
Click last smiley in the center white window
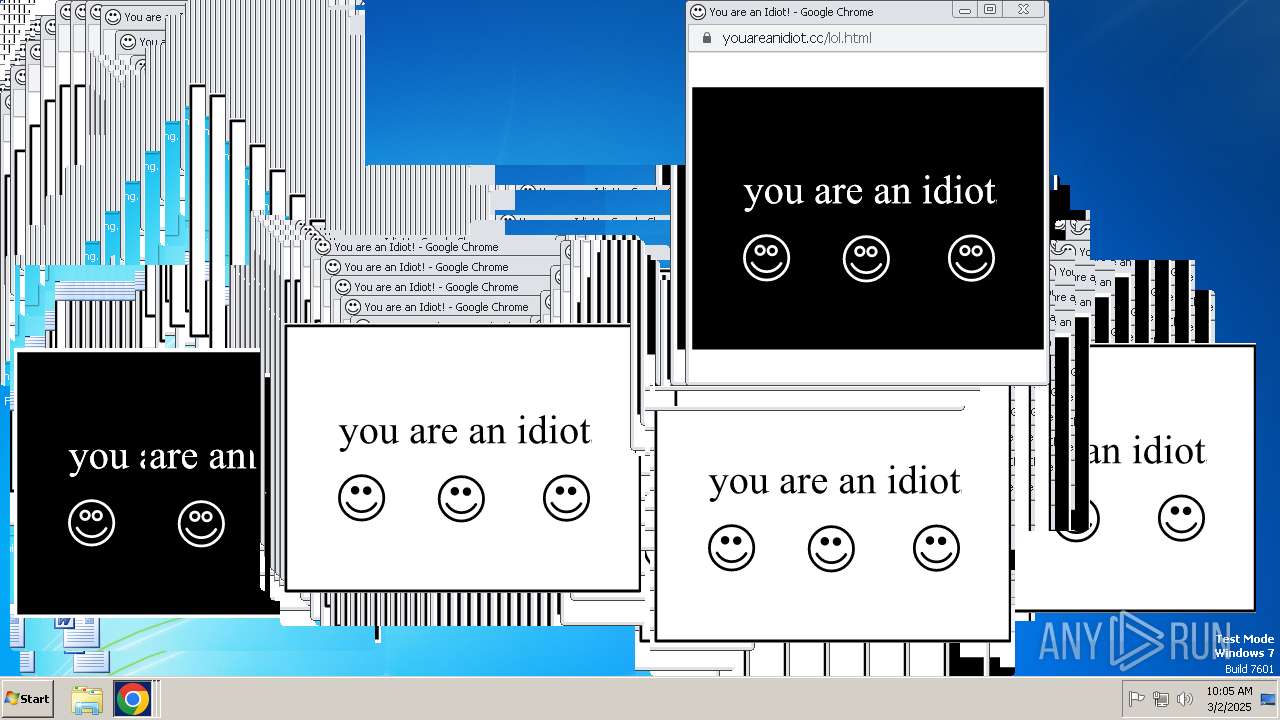coord(566,498)
